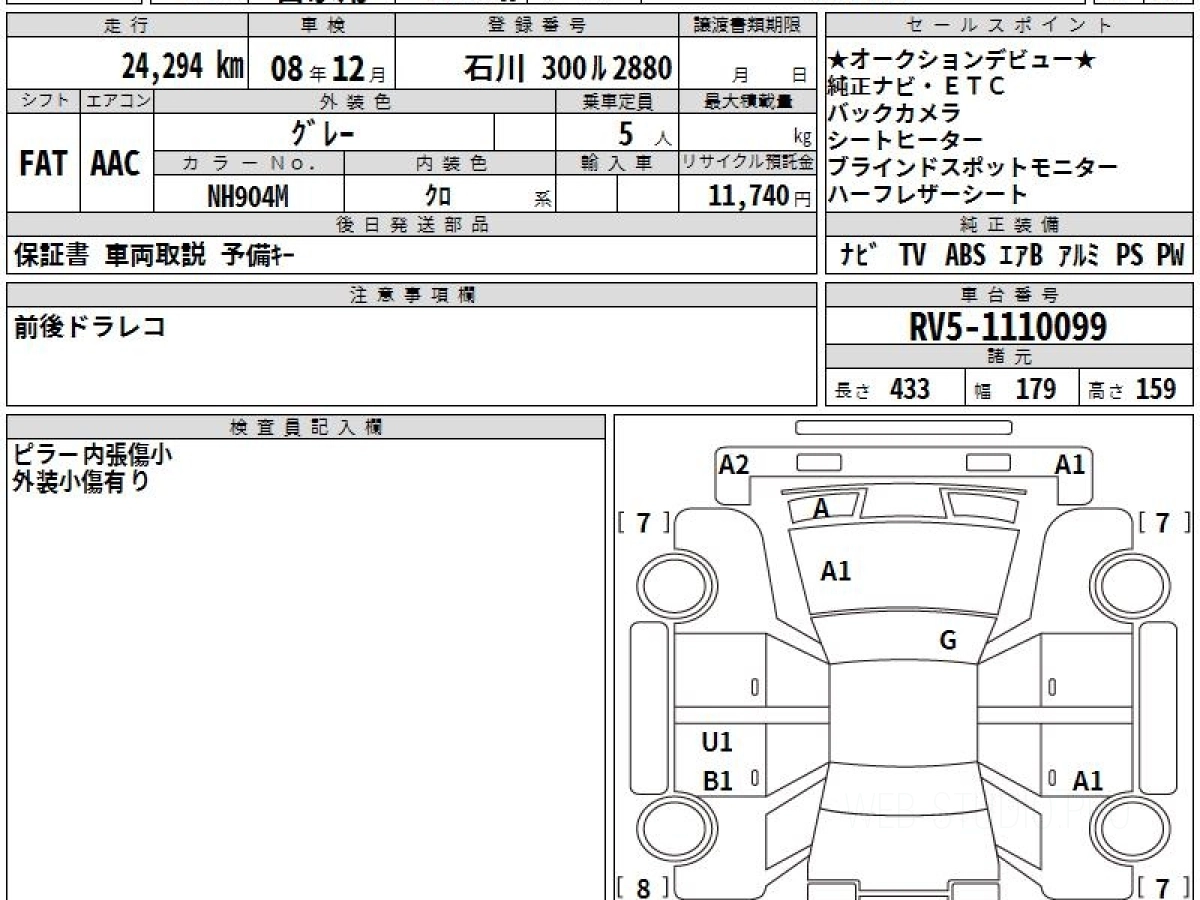Image resolution: width=1200 pixels, height=900 pixels.
Task: Click the [ 8 ] tire rating
Action: [x=643, y=887]
